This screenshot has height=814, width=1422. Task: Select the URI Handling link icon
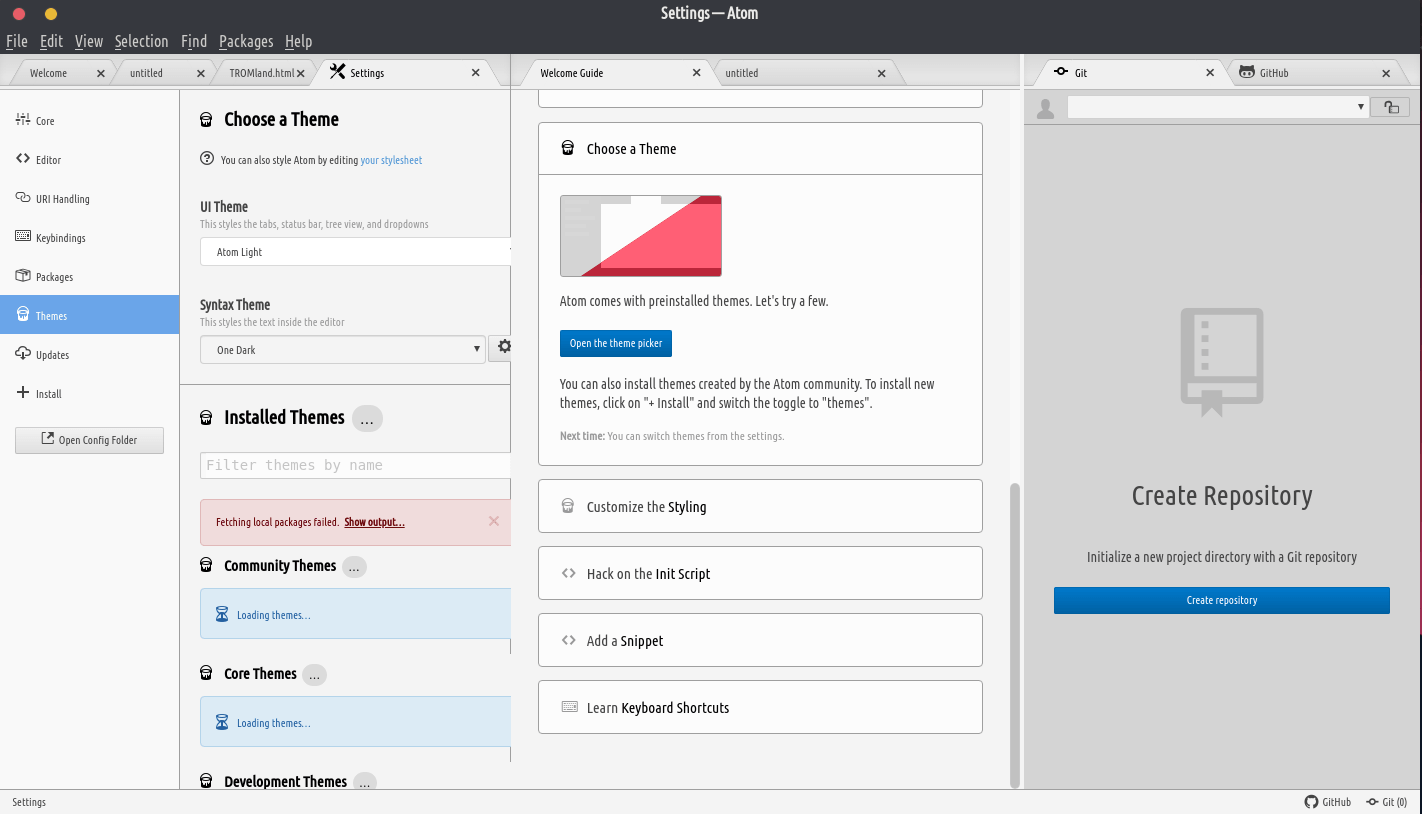23,198
